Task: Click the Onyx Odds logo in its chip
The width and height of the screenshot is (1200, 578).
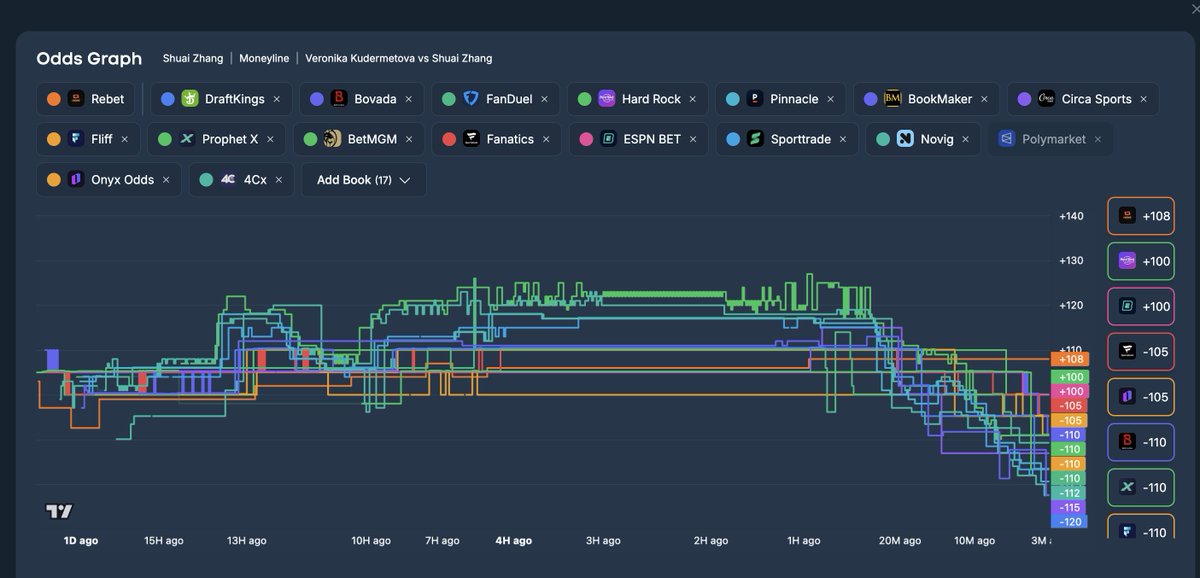Action: [x=75, y=180]
